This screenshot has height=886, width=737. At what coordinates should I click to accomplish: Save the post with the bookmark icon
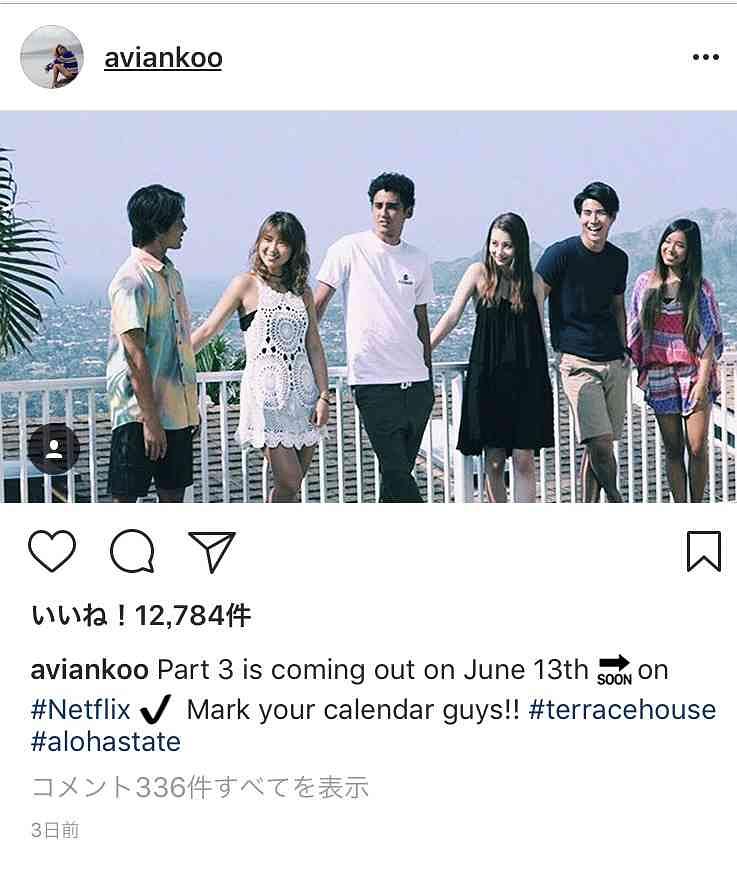pos(704,551)
